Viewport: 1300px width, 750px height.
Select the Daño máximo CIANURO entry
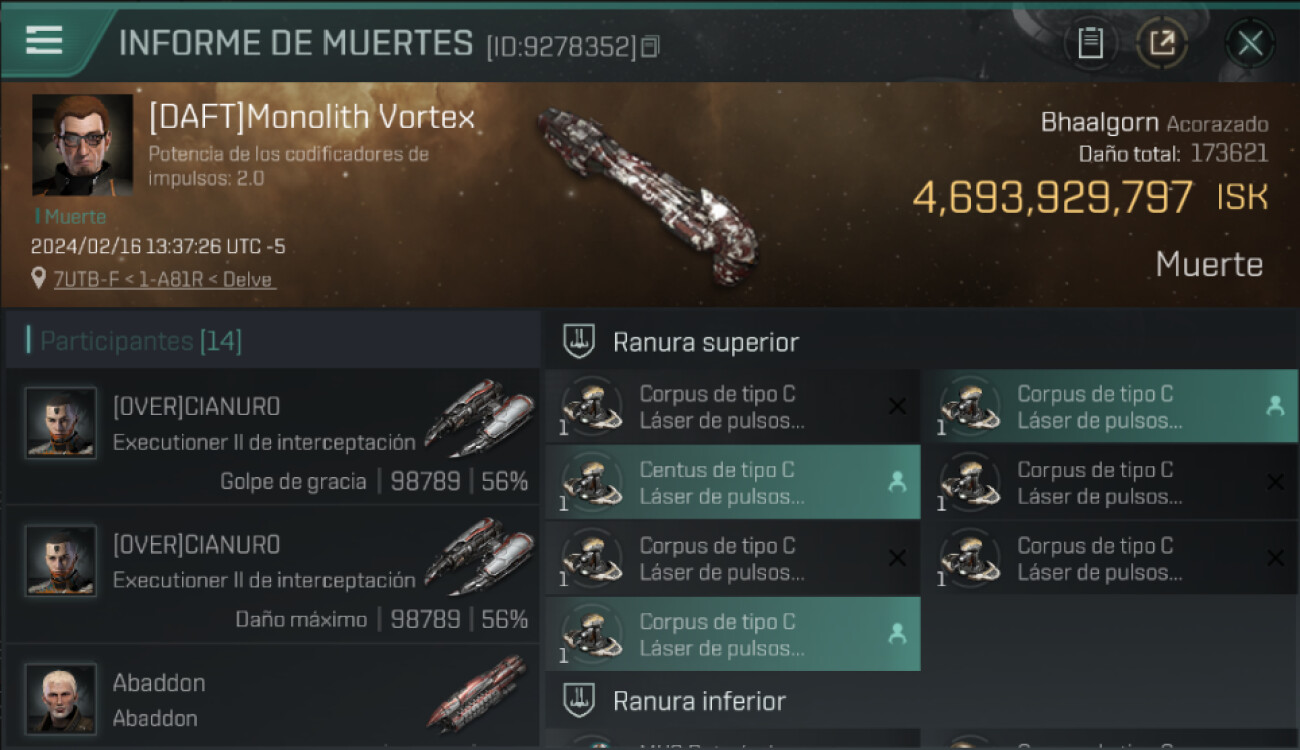pos(273,574)
